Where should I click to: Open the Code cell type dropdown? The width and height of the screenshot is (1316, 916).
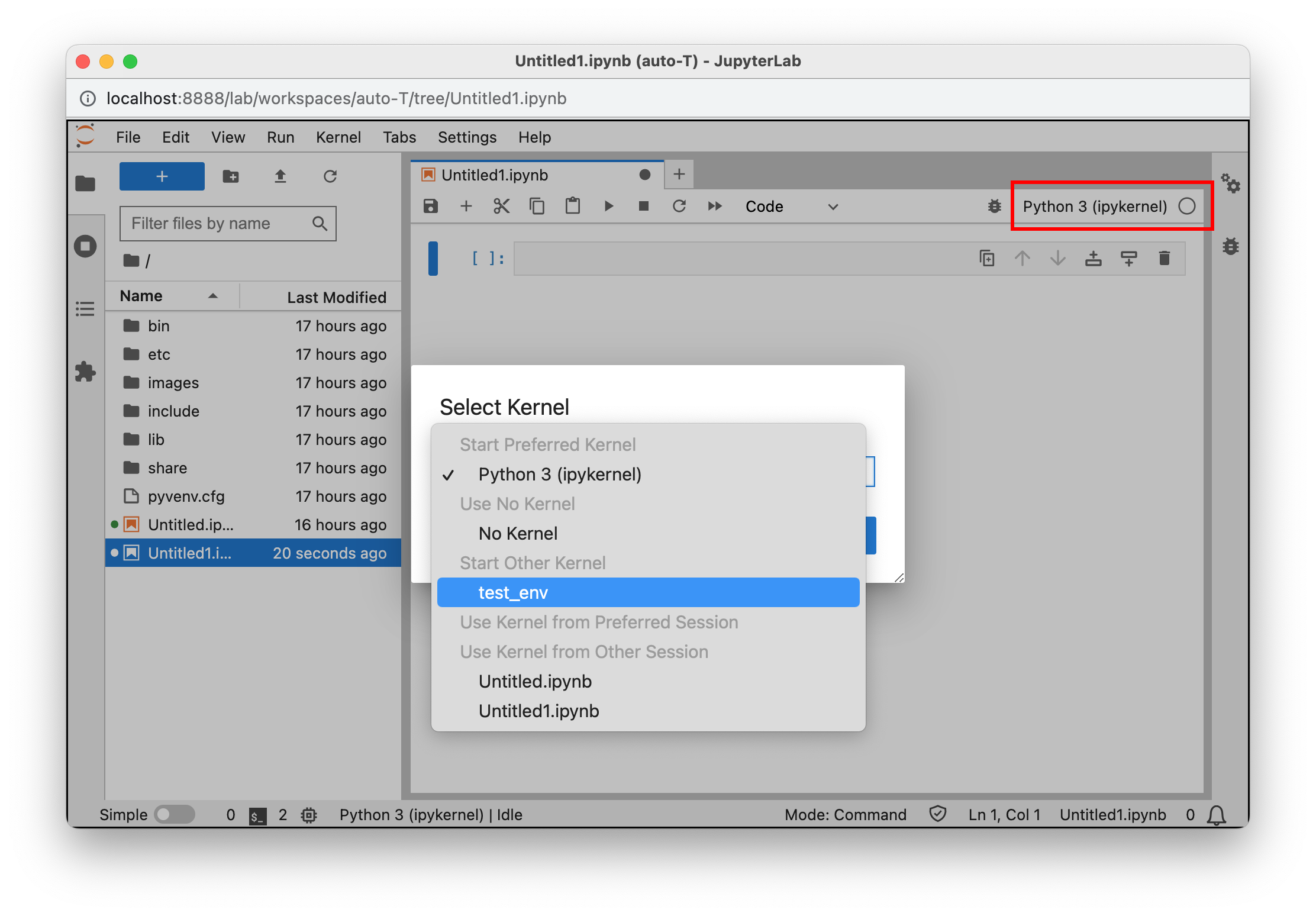791,207
